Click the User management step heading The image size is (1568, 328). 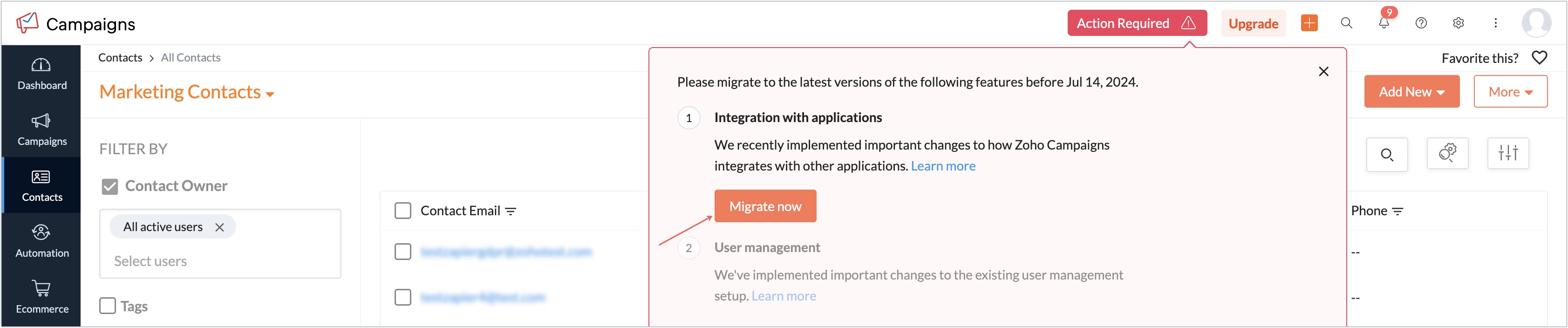[x=767, y=248]
